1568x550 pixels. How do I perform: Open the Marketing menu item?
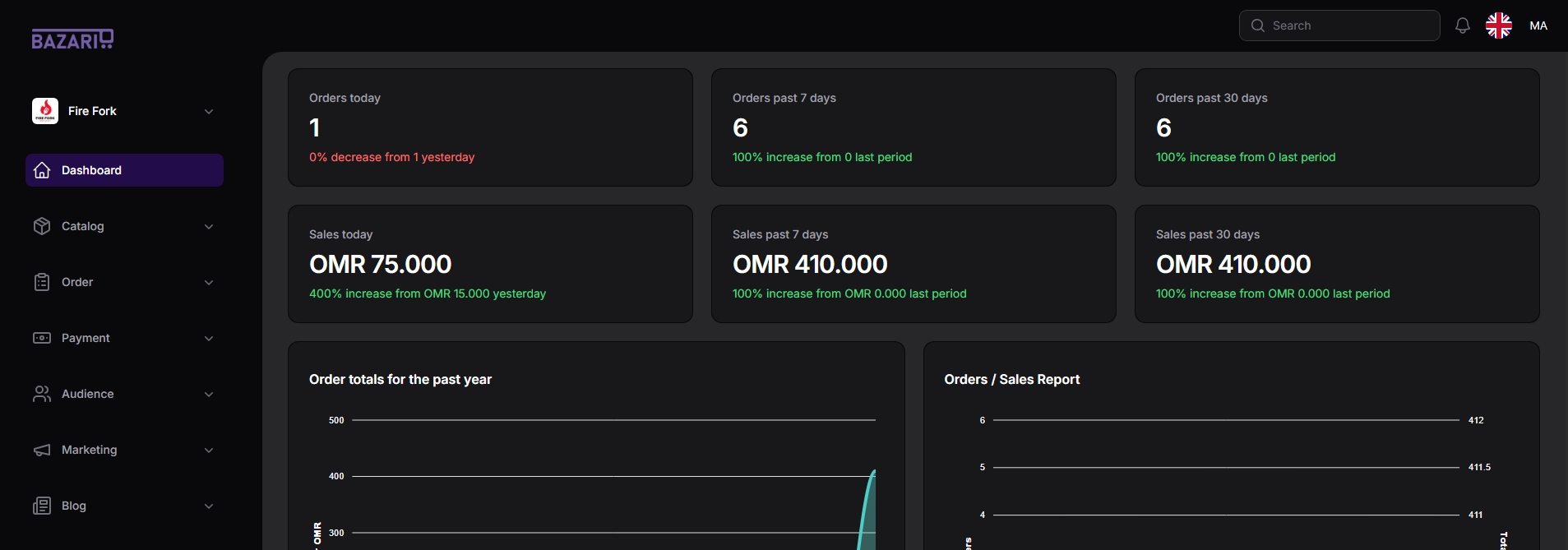click(124, 450)
